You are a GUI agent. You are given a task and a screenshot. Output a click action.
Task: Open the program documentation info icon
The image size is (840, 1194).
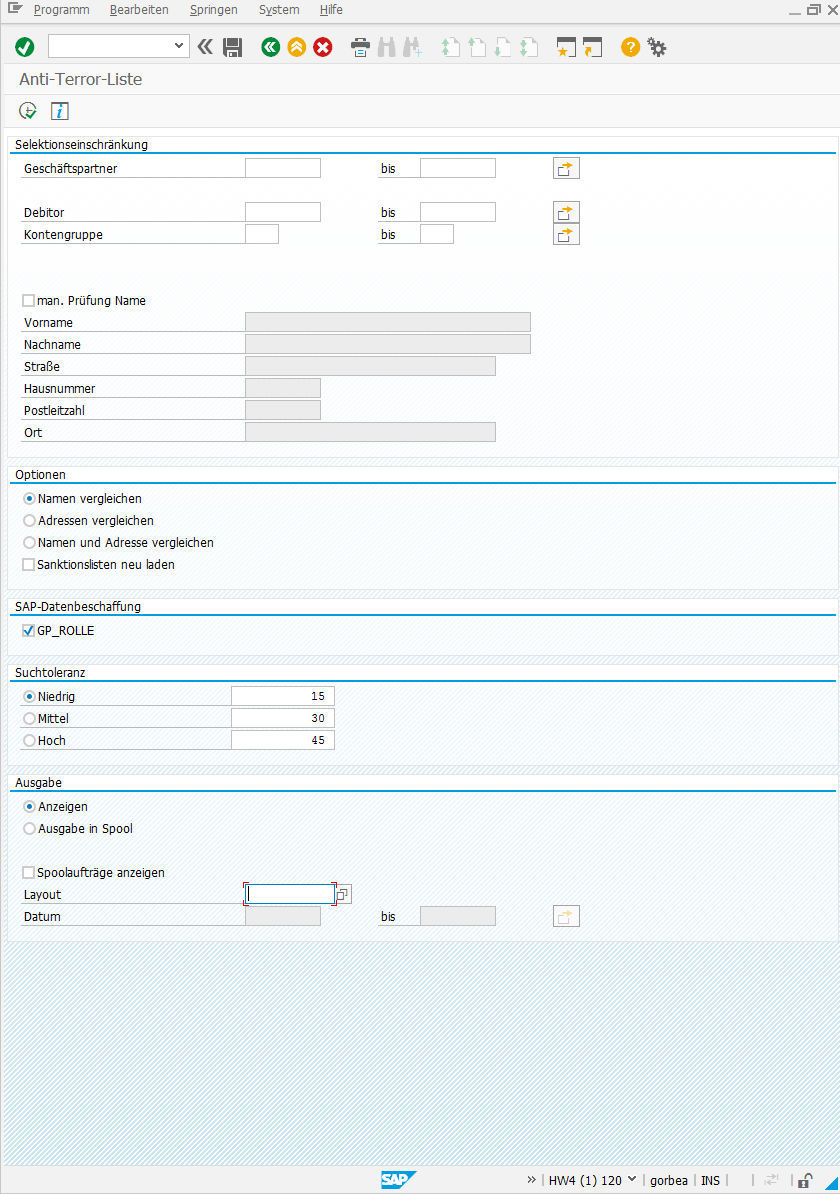pyautogui.click(x=59, y=110)
